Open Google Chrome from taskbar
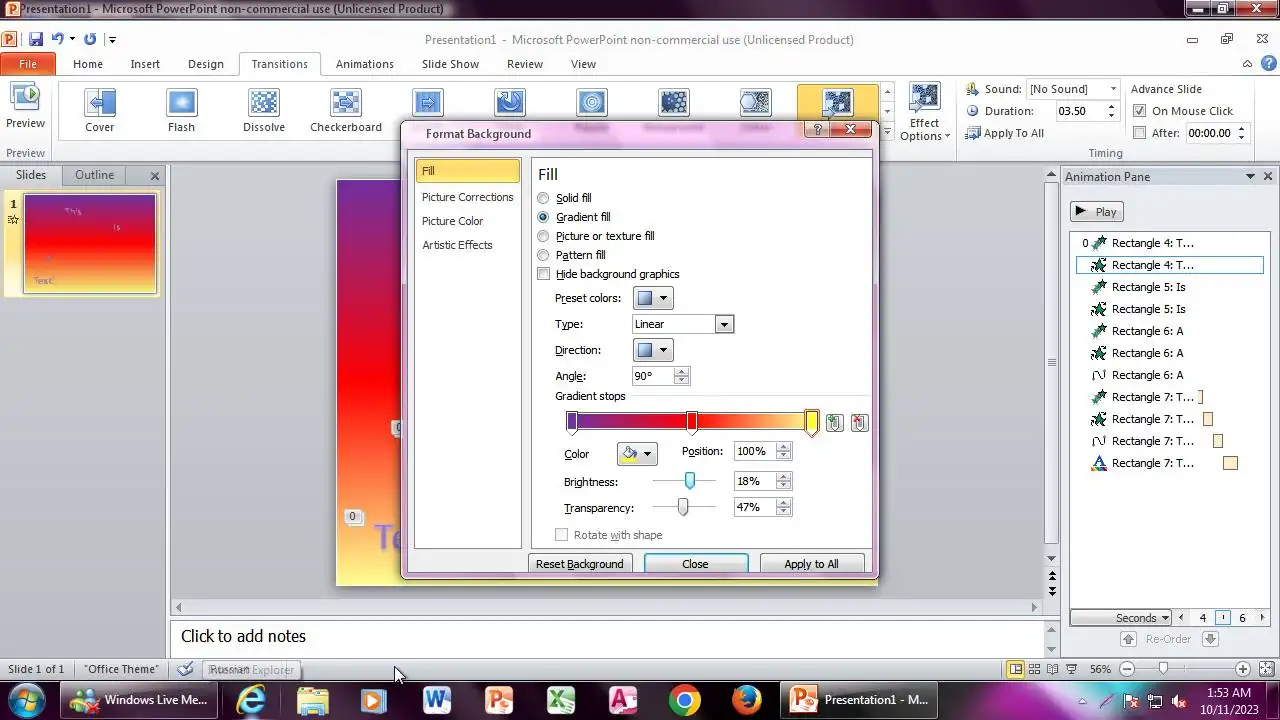This screenshot has height=720, width=1280. [685, 700]
